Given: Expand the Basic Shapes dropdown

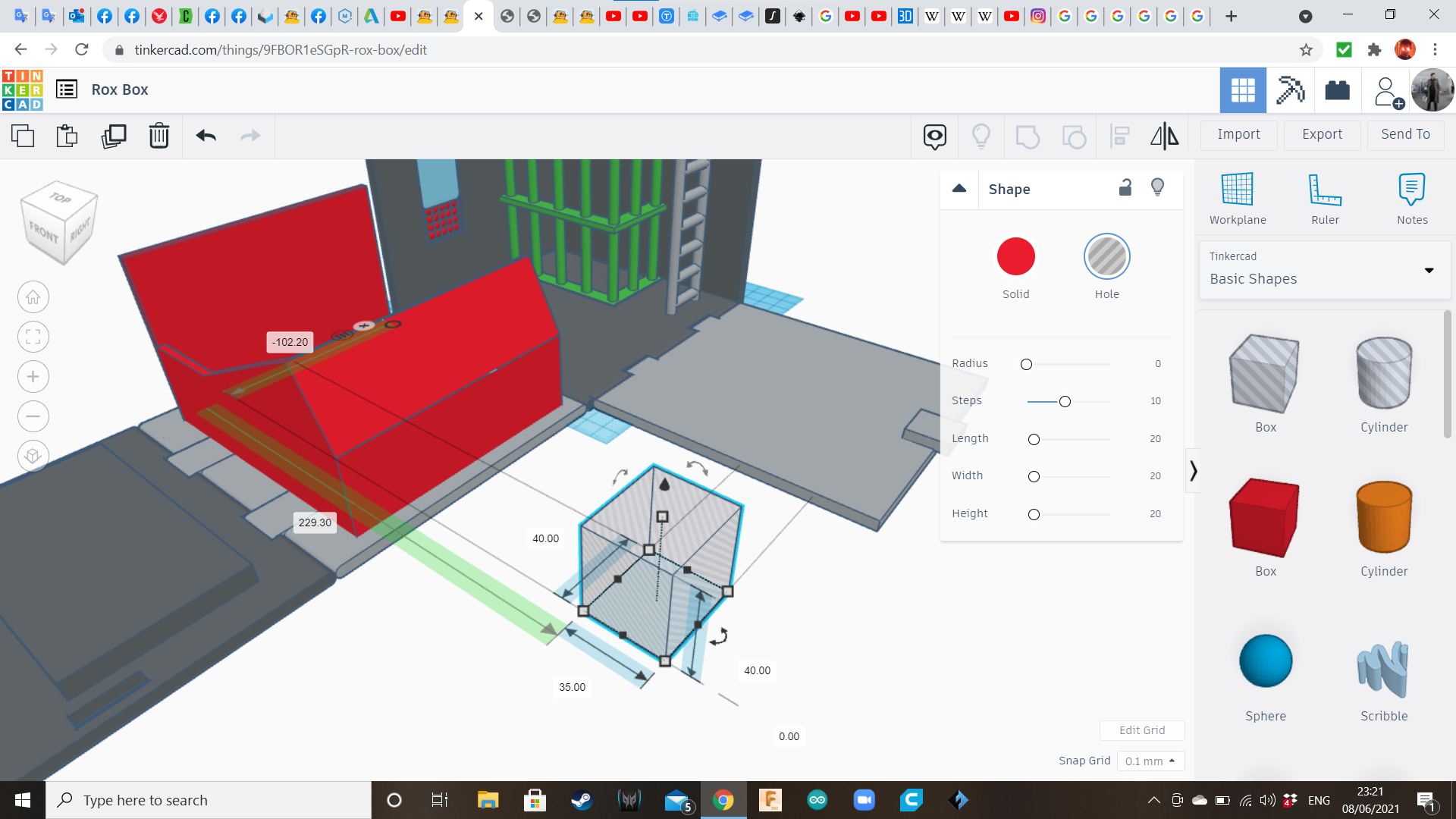Looking at the screenshot, I should (x=1429, y=271).
